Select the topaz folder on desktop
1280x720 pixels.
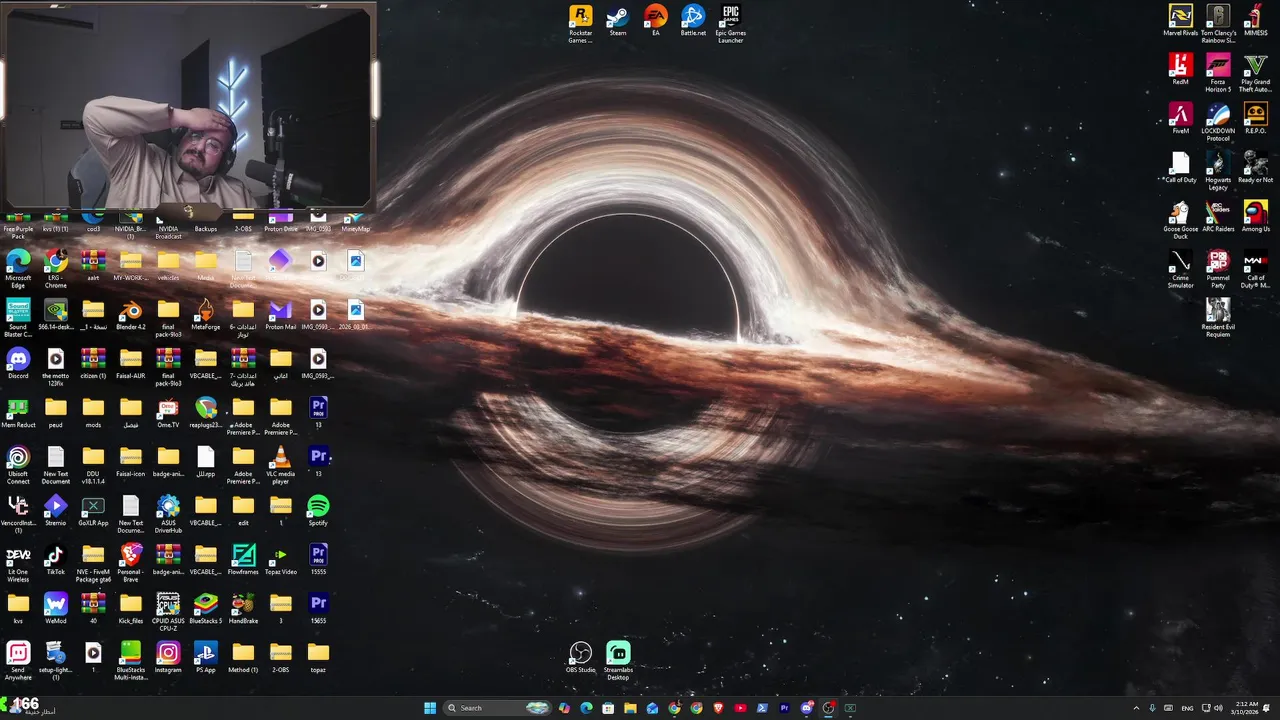(x=318, y=657)
